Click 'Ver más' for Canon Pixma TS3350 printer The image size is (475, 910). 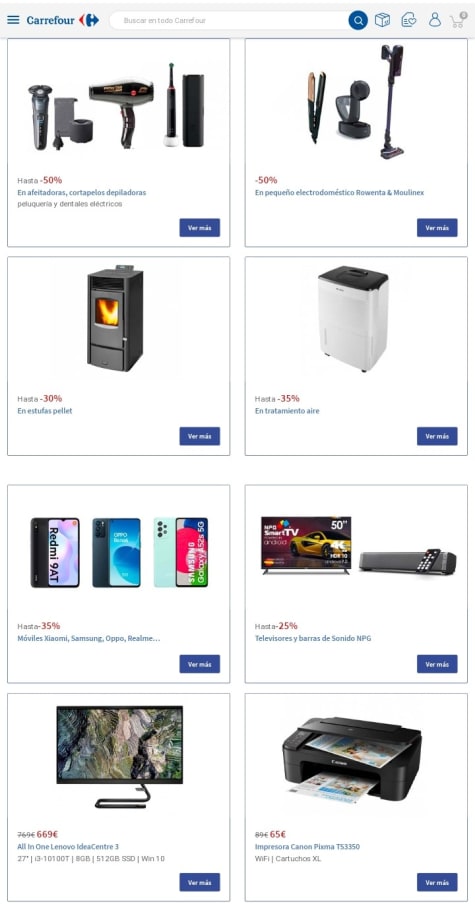[x=437, y=882]
